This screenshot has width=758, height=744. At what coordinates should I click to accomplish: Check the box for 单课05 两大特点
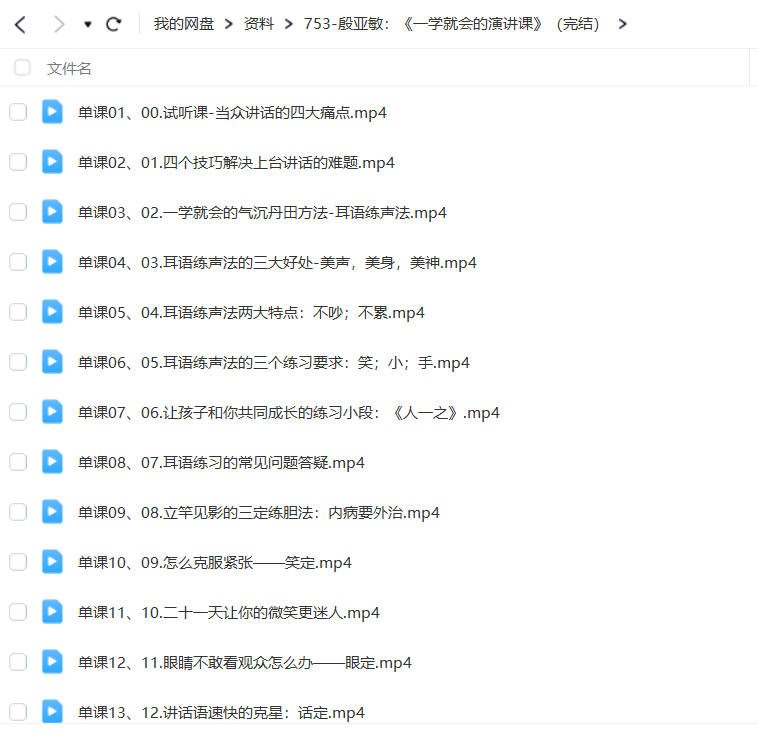pyautogui.click(x=18, y=312)
